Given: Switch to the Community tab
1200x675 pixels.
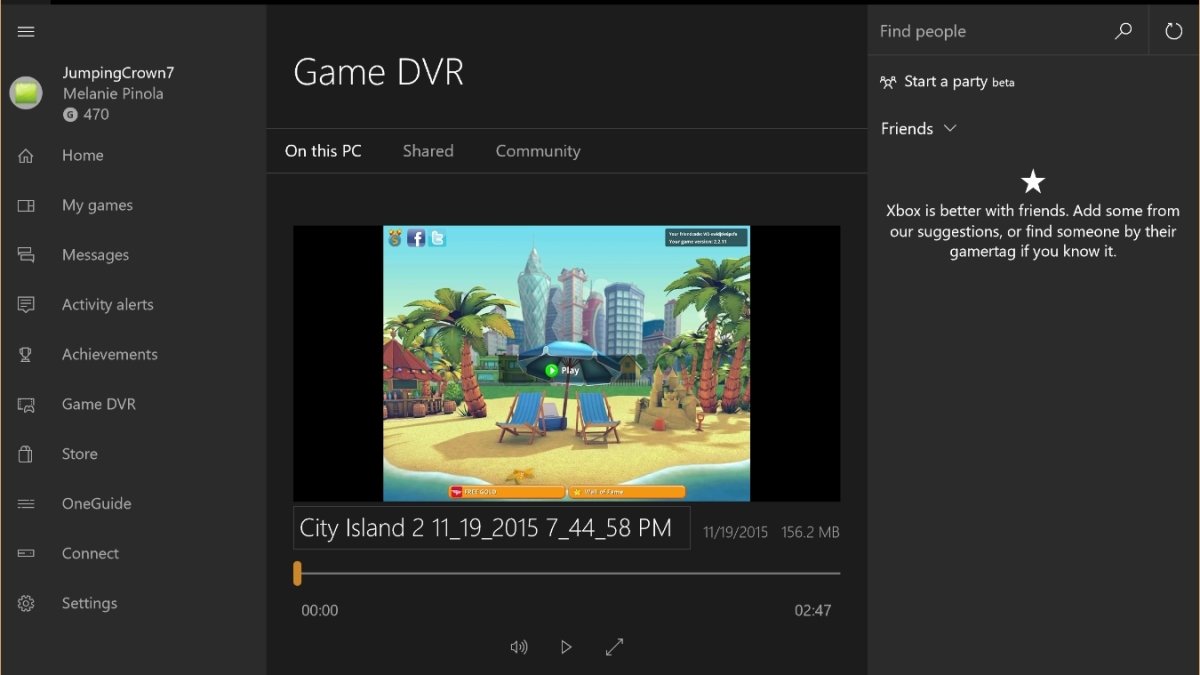Looking at the screenshot, I should coord(538,151).
